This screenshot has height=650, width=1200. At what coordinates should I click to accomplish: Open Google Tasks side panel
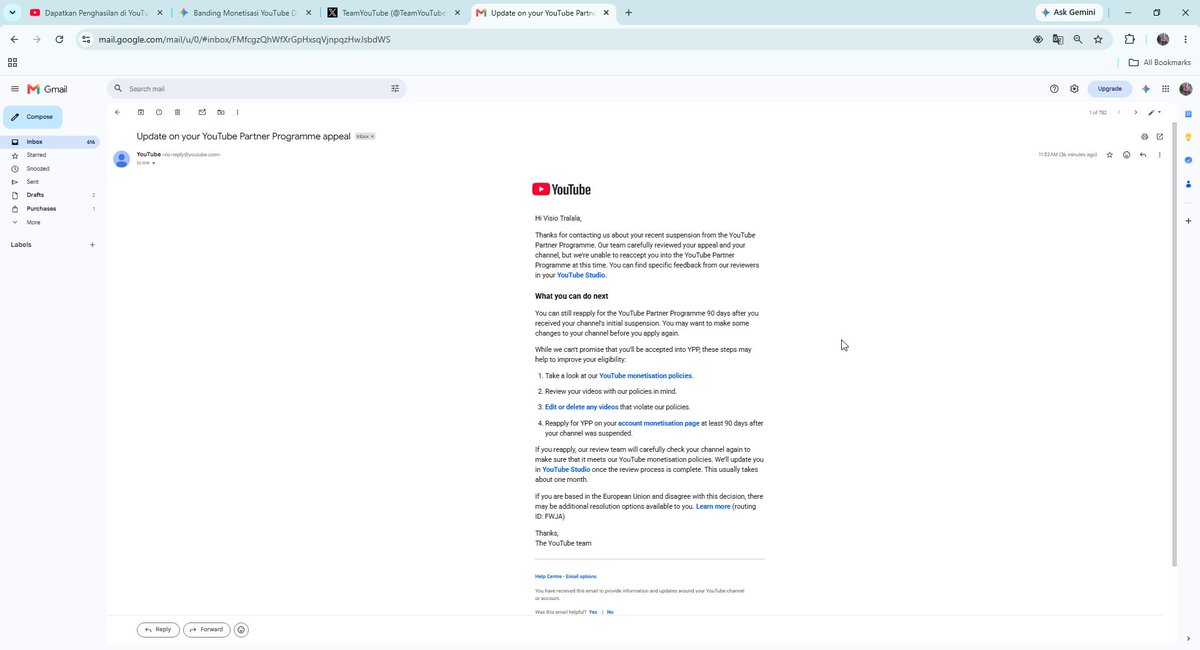1188,160
